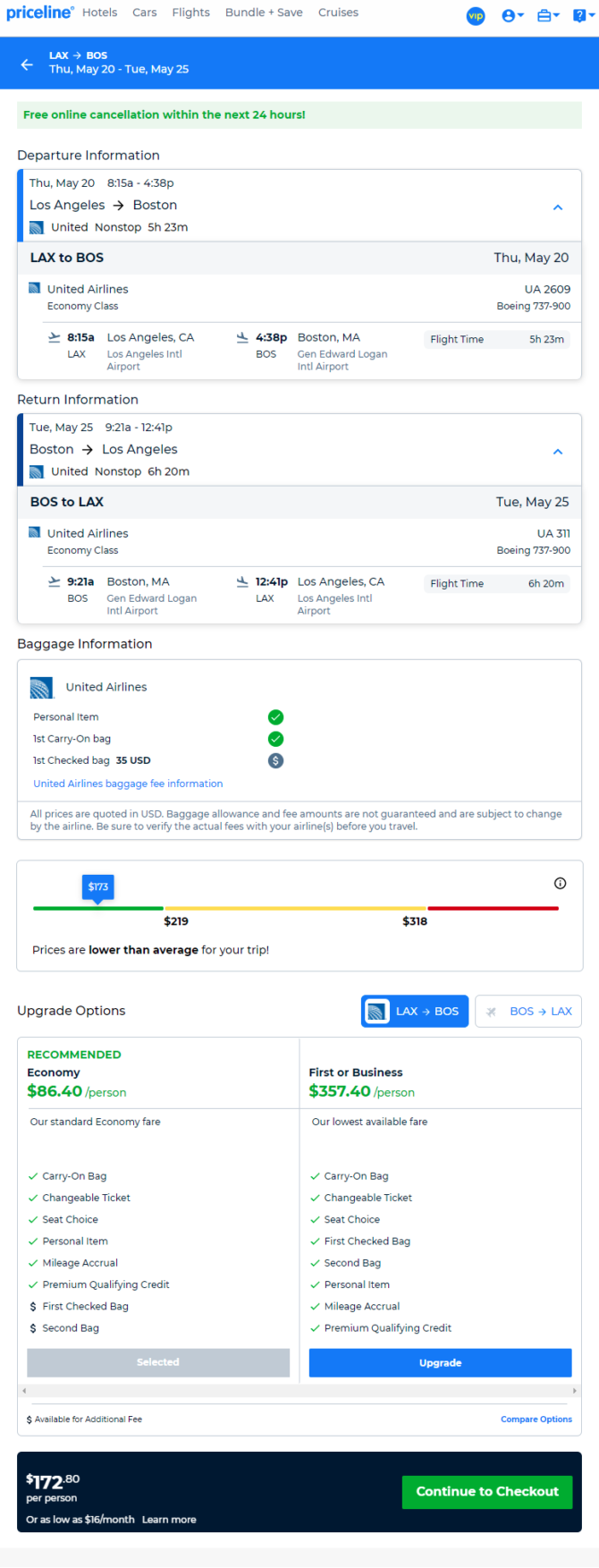Click the Upgrade button for First or Business
The height and width of the screenshot is (1568, 599).
pyautogui.click(x=440, y=1363)
